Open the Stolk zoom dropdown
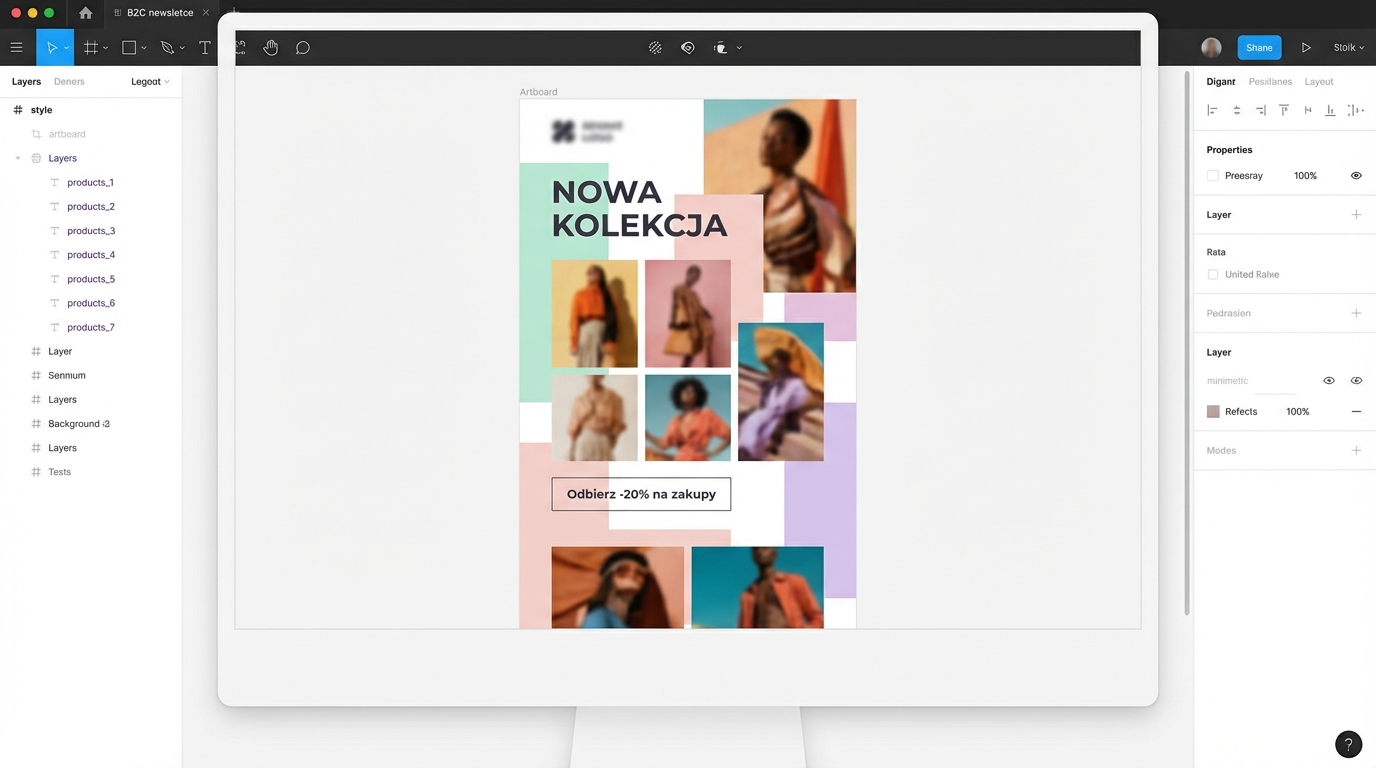Screen dimensions: 1376x768 (x=1348, y=47)
